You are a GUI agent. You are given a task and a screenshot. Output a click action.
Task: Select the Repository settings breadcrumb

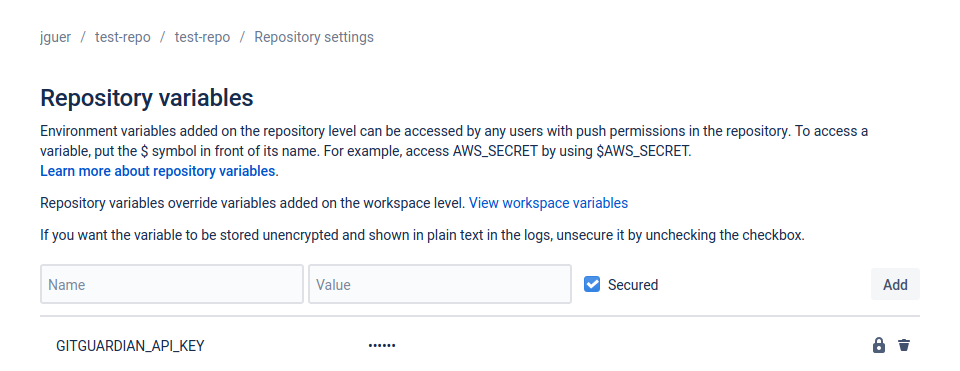click(314, 37)
